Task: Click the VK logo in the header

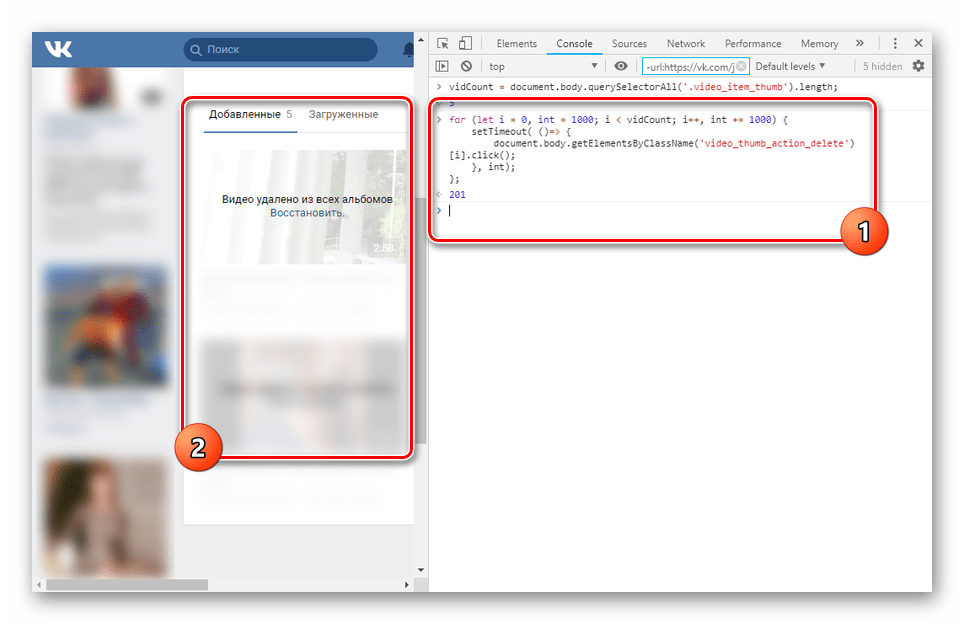Action: [58, 49]
